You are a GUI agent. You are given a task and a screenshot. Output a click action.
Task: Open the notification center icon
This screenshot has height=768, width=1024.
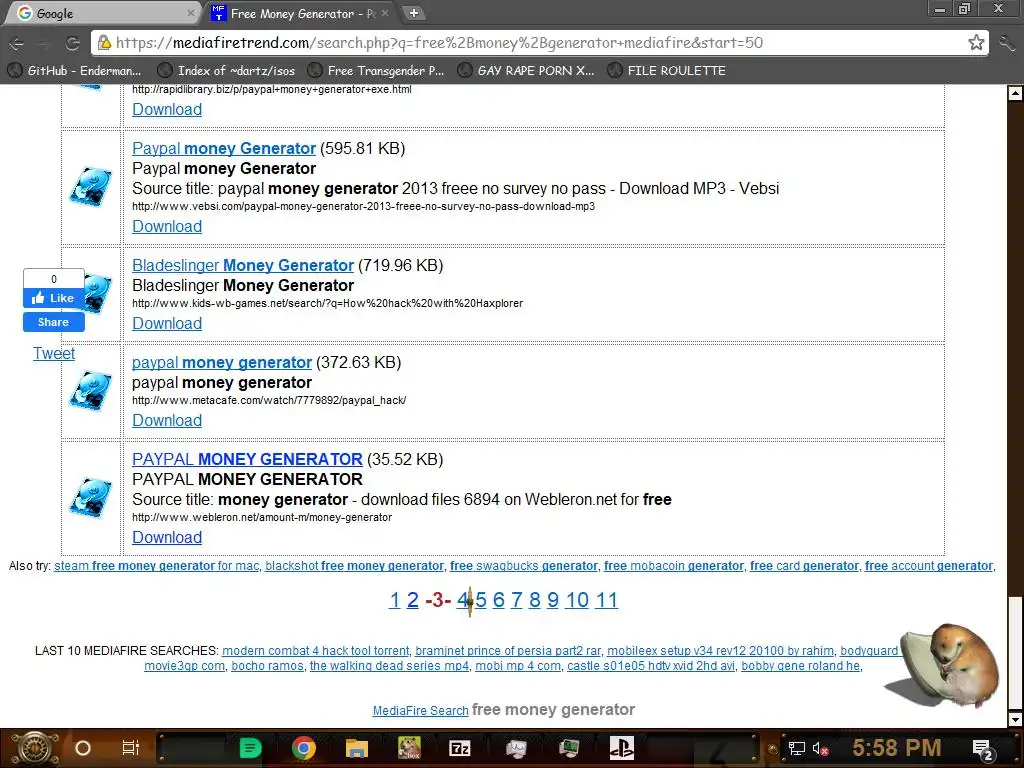[x=983, y=749]
